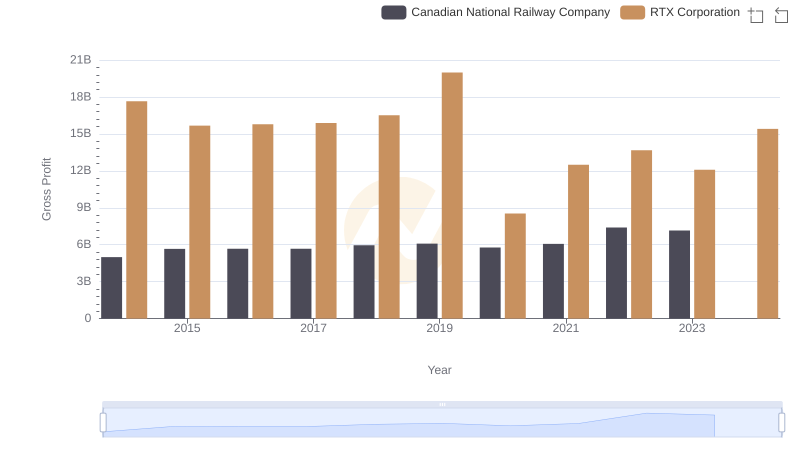Grab the right data zoom slider handle
The width and height of the screenshot is (800, 461).
coord(782,423)
